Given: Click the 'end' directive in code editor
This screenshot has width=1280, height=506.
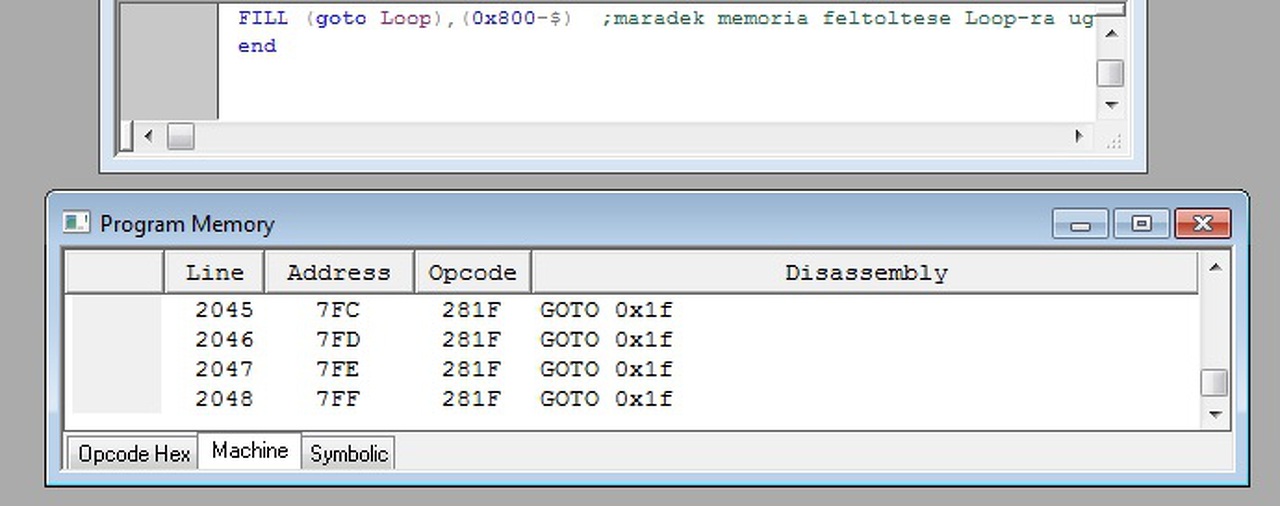Looking at the screenshot, I should [x=257, y=46].
